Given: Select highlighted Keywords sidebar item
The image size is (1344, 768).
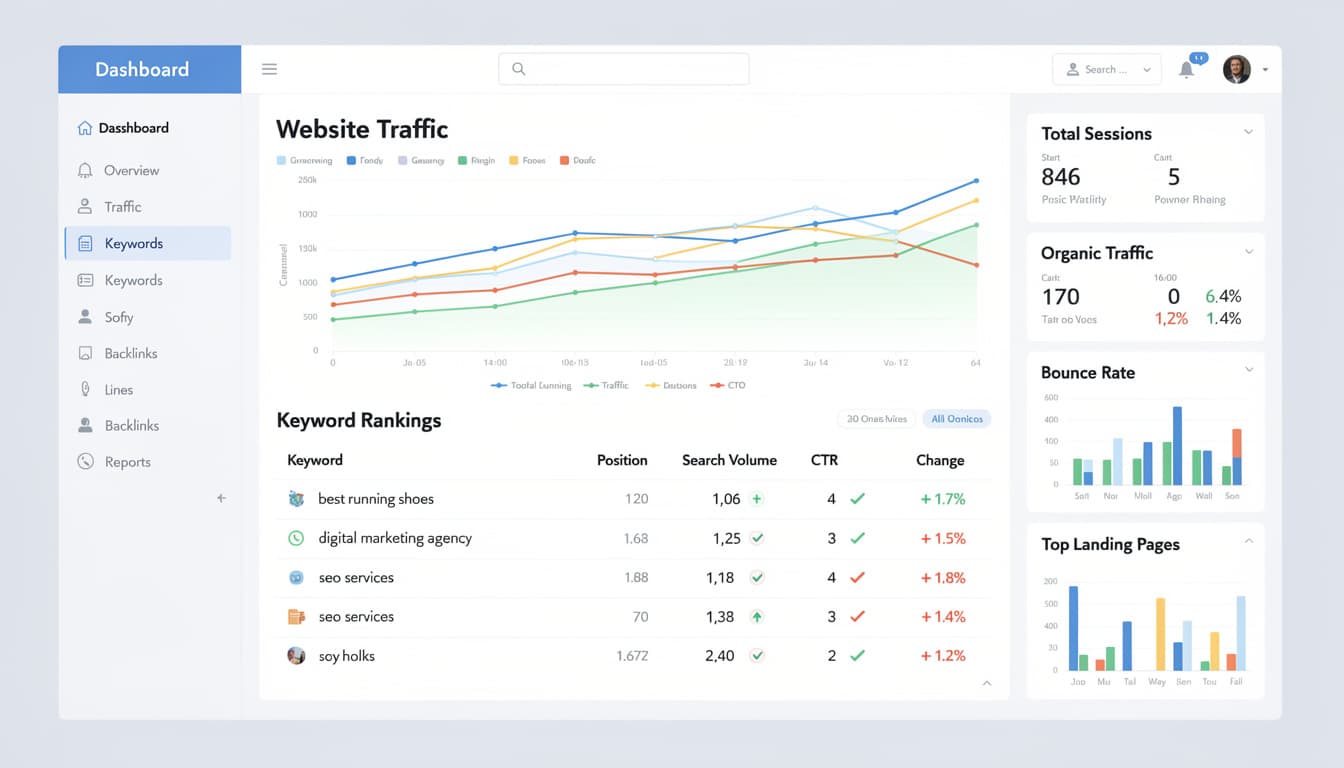Looking at the screenshot, I should point(148,243).
